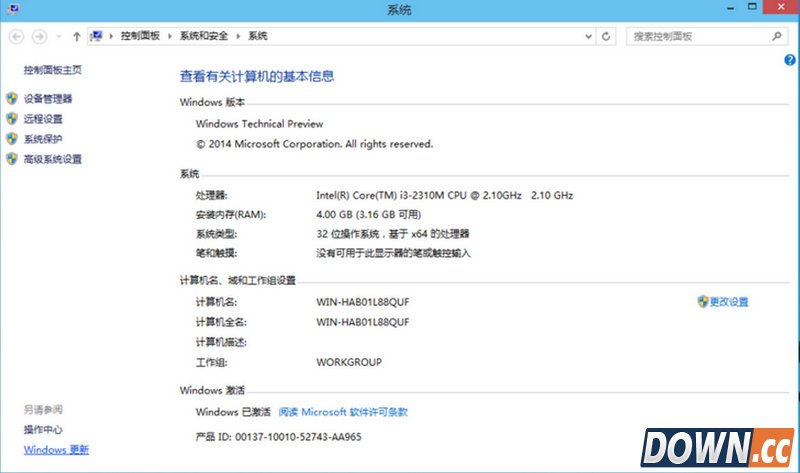Close the 系统 window
Image resolution: width=800 pixels, height=473 pixels.
pyautogui.click(x=781, y=7)
